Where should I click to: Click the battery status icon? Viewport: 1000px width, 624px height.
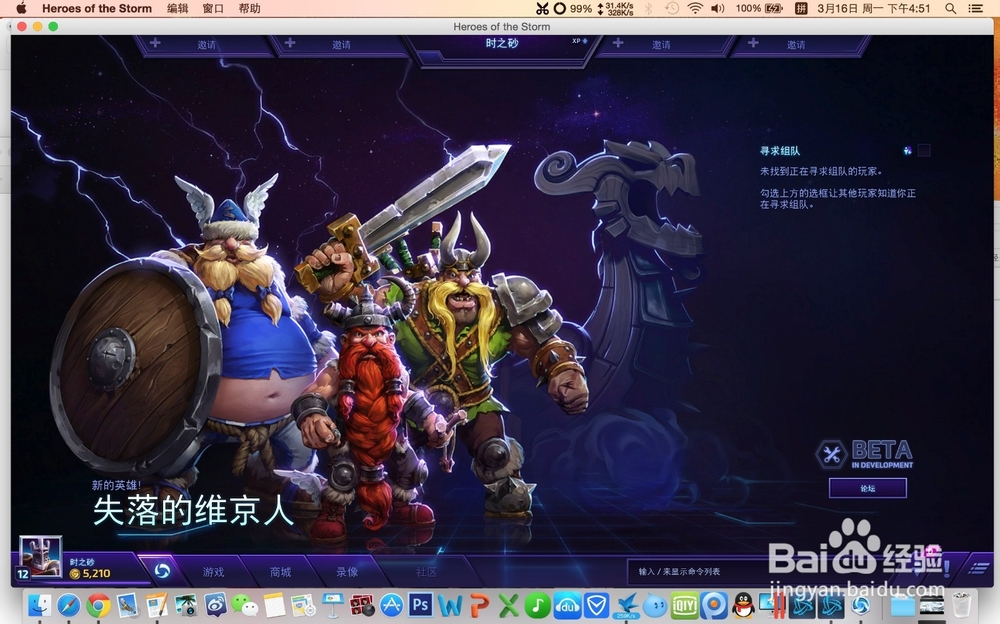click(774, 8)
